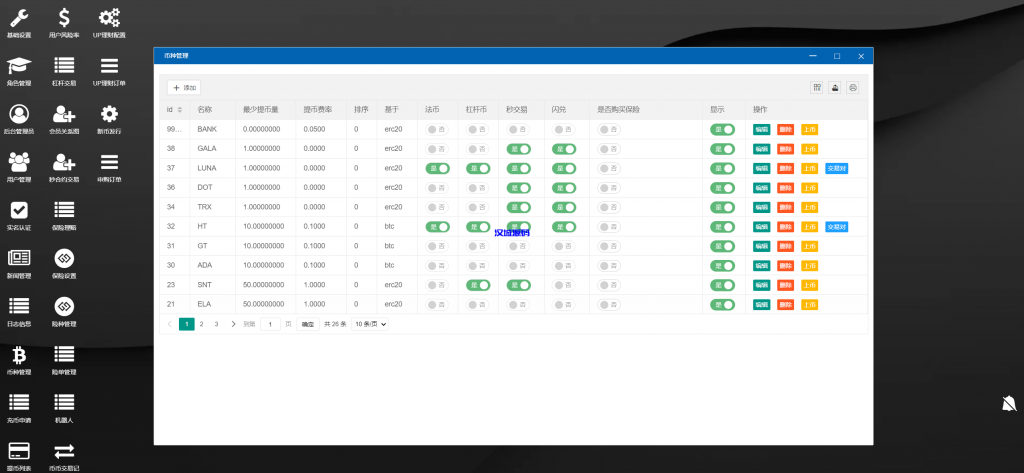
Task: Click 删除 for the GALA row
Action: (x=786, y=149)
